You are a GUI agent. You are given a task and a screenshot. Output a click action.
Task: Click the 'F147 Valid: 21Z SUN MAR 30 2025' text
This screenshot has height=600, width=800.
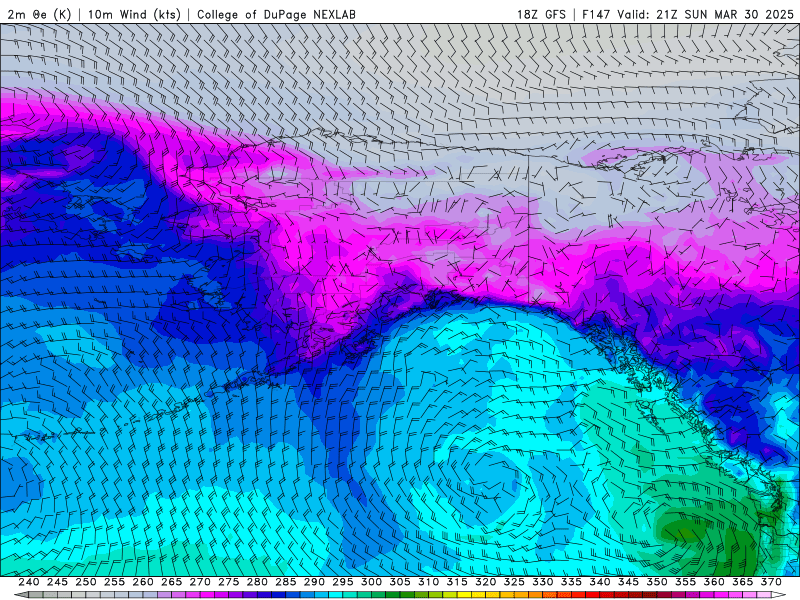[688, 14]
